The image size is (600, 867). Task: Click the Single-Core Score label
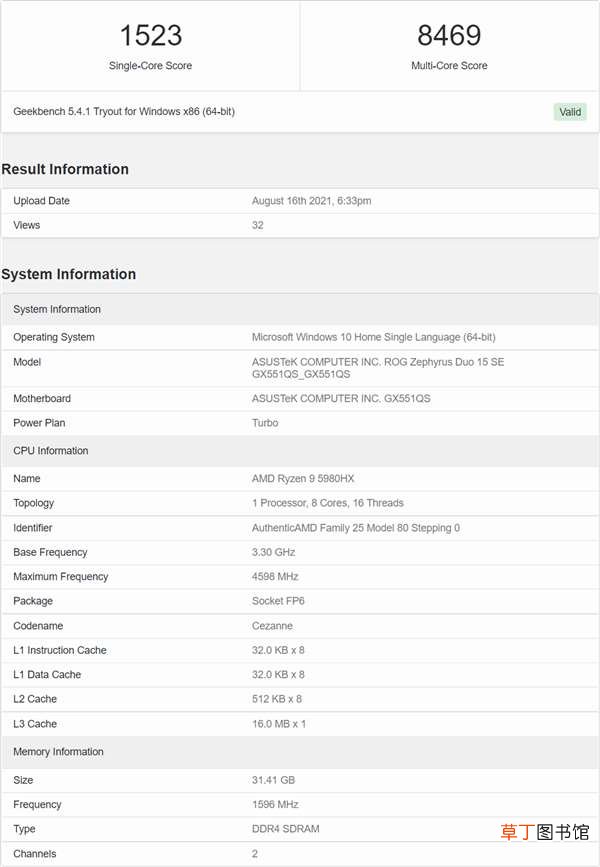(150, 66)
